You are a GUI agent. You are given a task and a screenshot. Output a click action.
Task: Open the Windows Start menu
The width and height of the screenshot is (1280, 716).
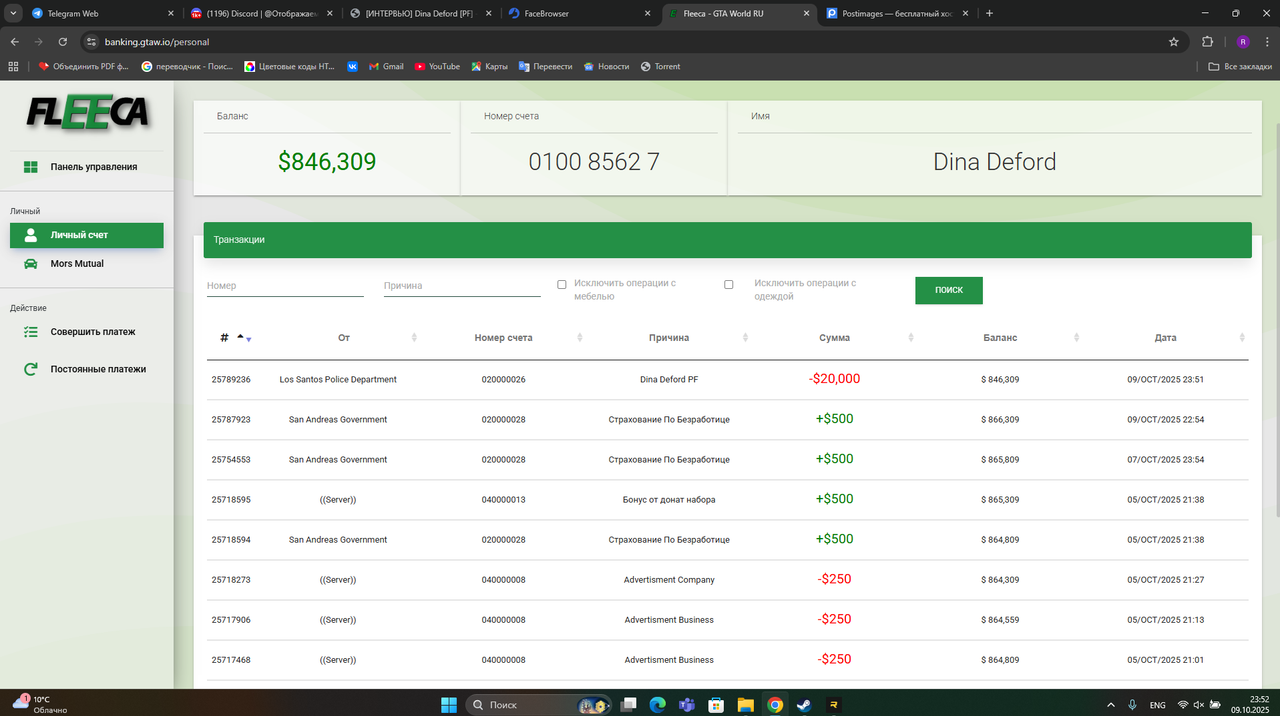click(448, 705)
